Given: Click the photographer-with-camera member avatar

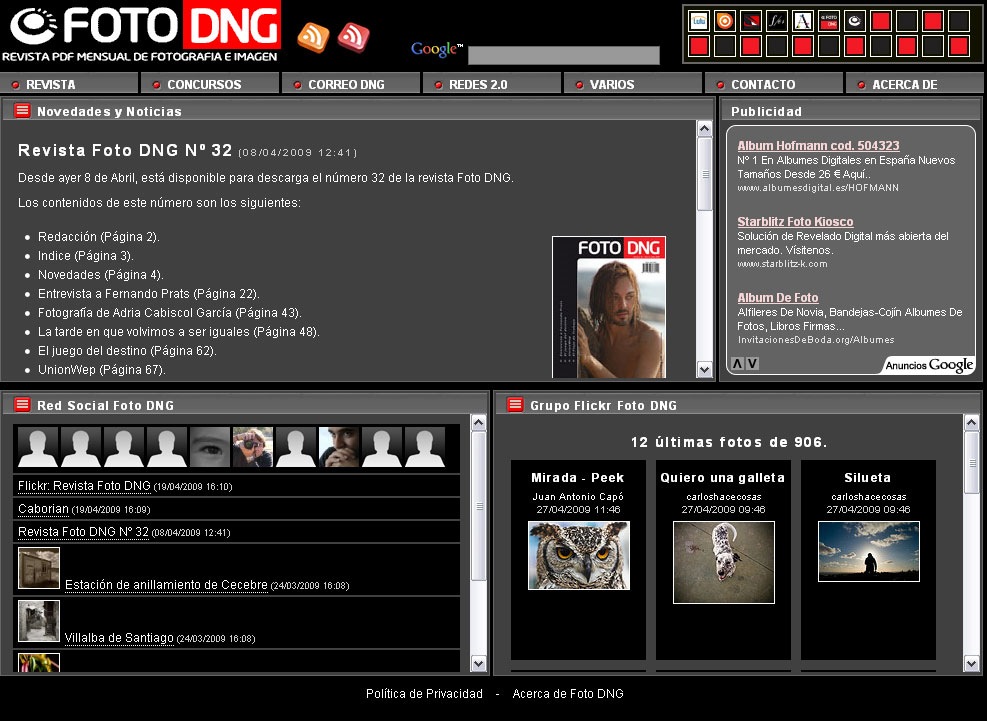Looking at the screenshot, I should [253, 447].
